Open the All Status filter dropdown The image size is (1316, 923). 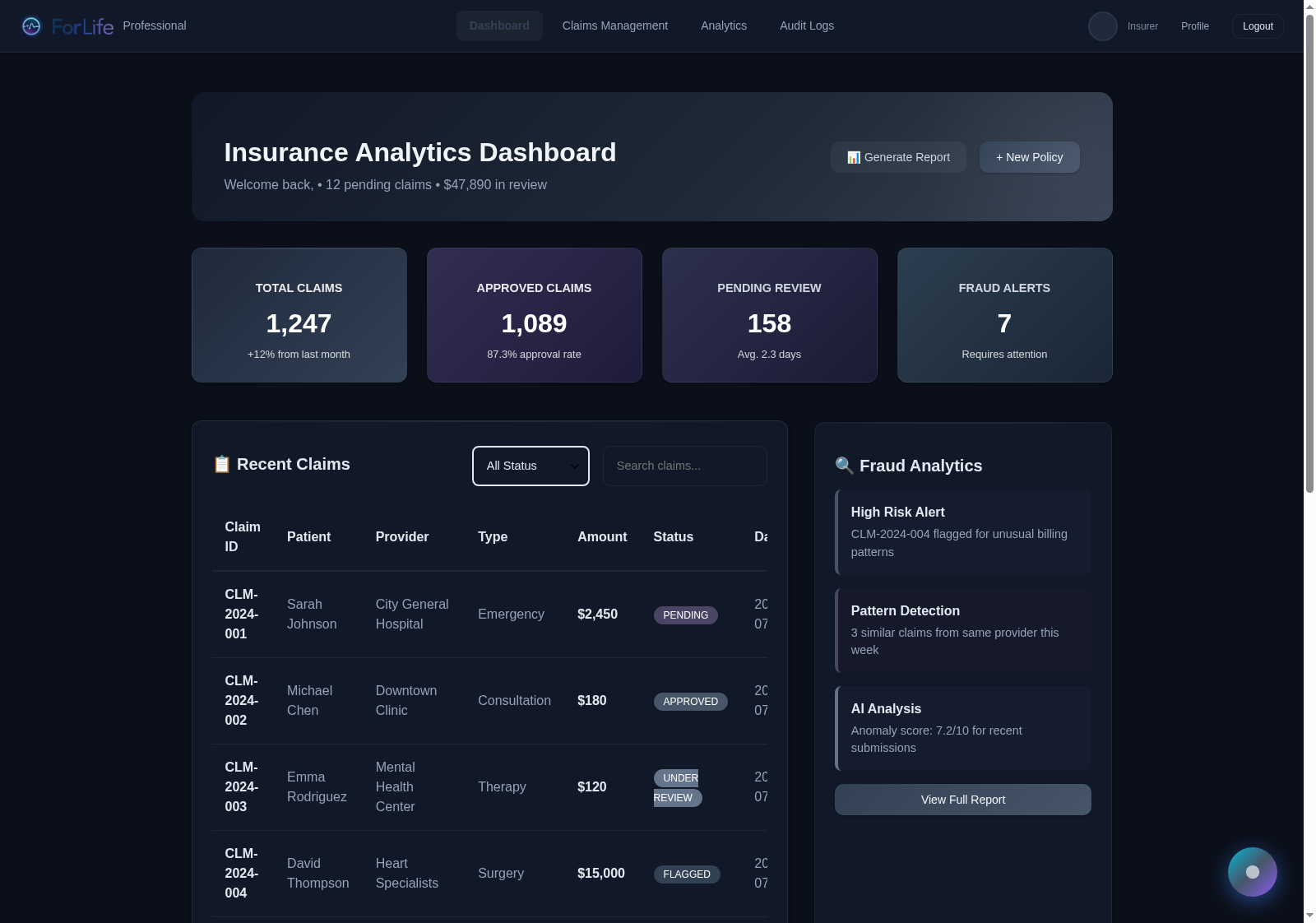[531, 466]
